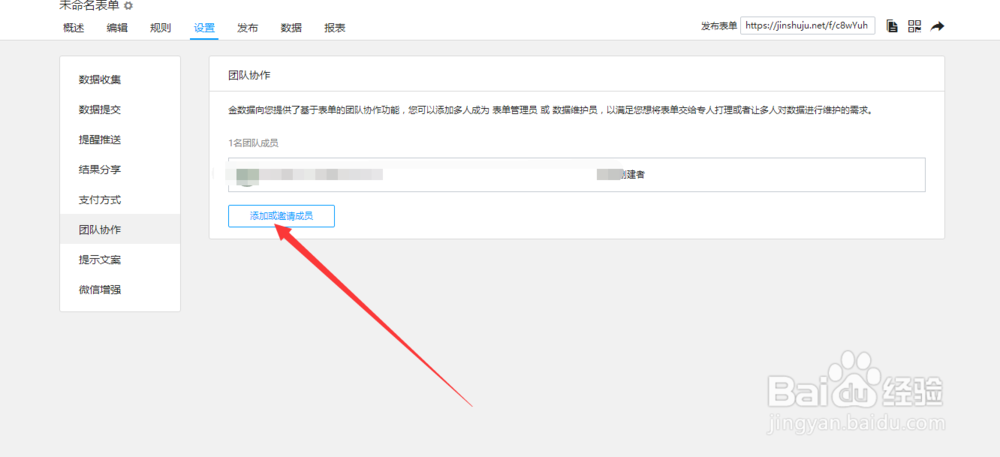The width and height of the screenshot is (1000, 457).
Task: Open the 数据 tab
Action: [x=291, y=28]
